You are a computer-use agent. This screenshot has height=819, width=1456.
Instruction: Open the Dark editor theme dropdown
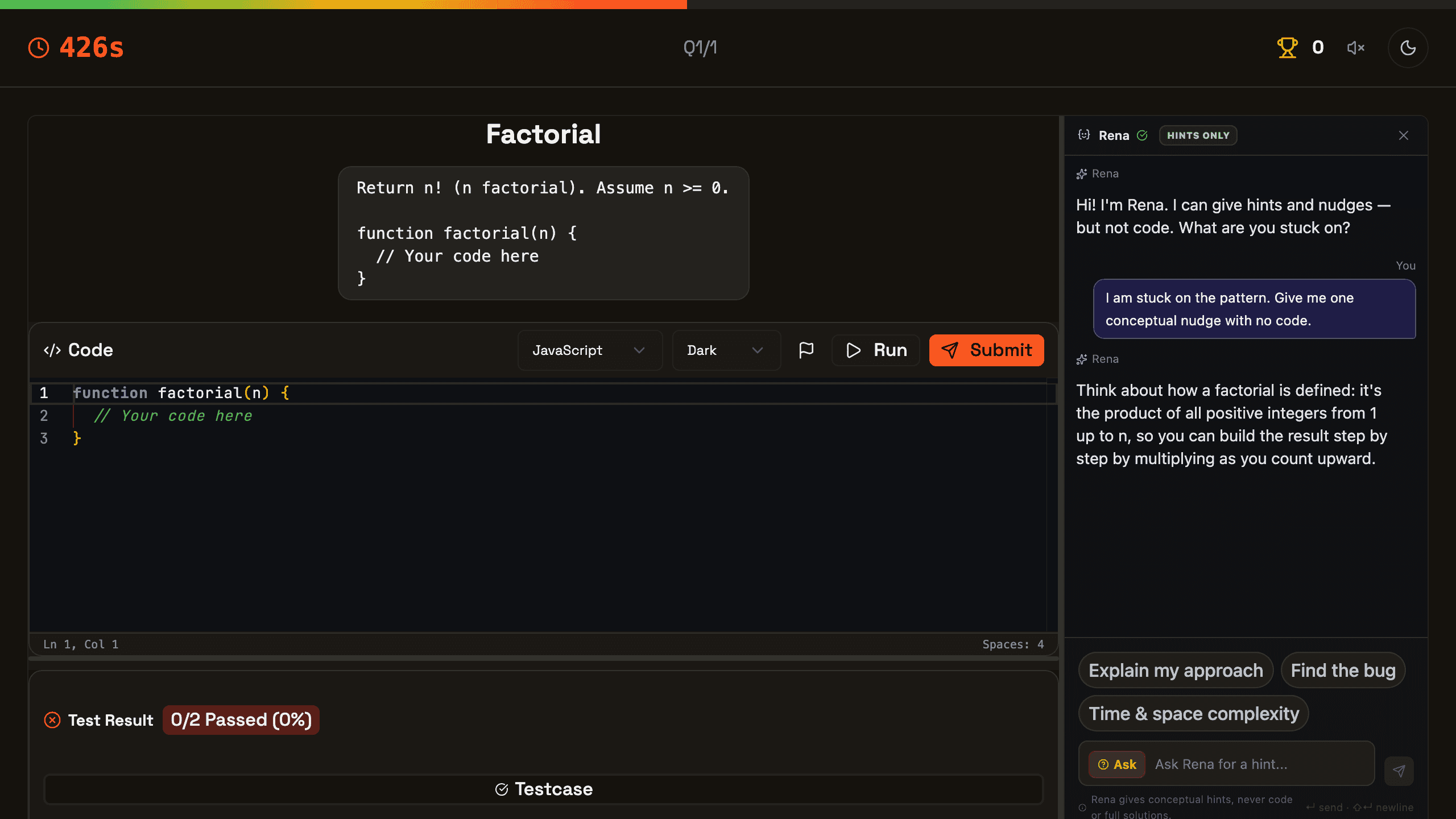pos(726,350)
